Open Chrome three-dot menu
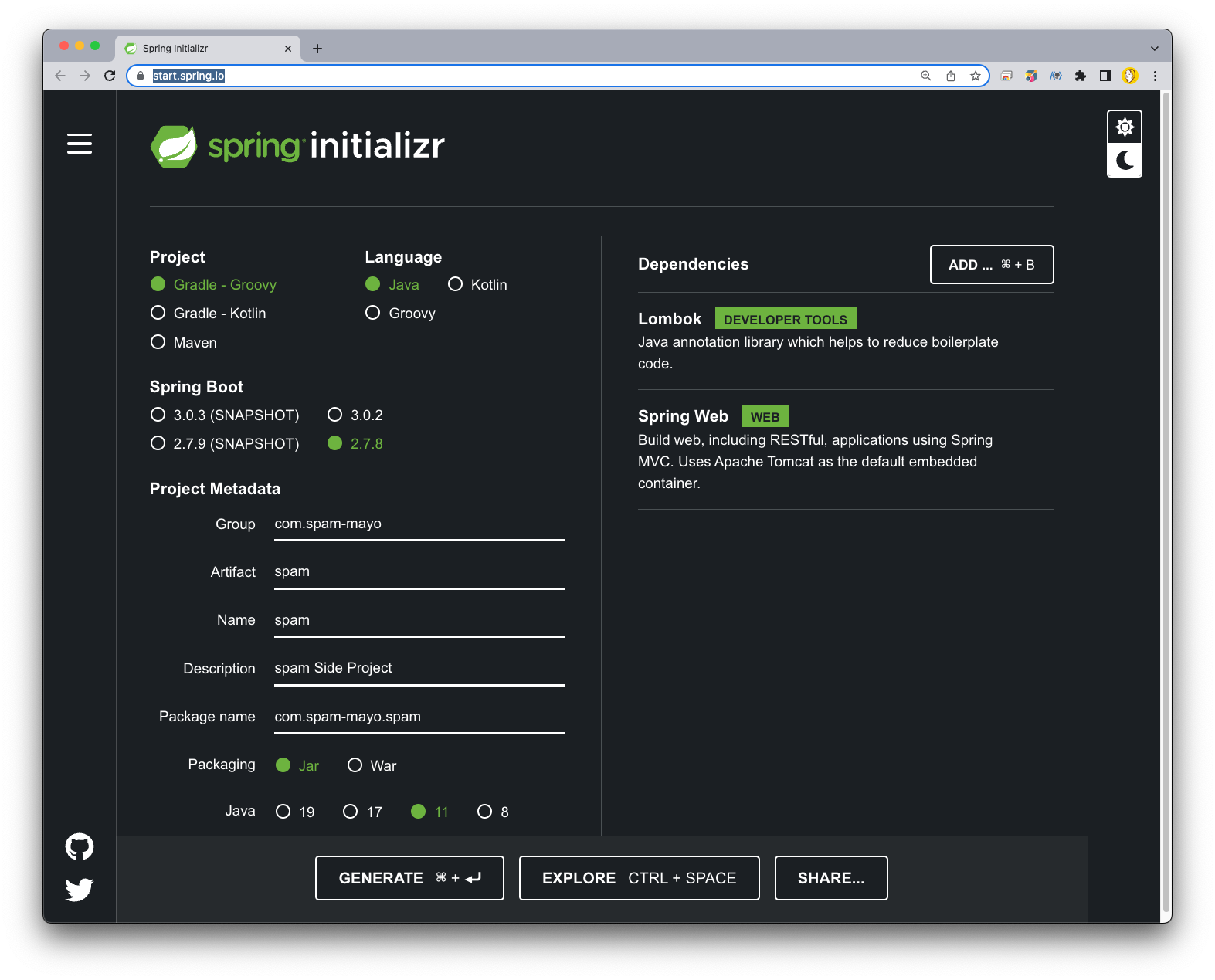The width and height of the screenshot is (1215, 980). coord(1155,76)
